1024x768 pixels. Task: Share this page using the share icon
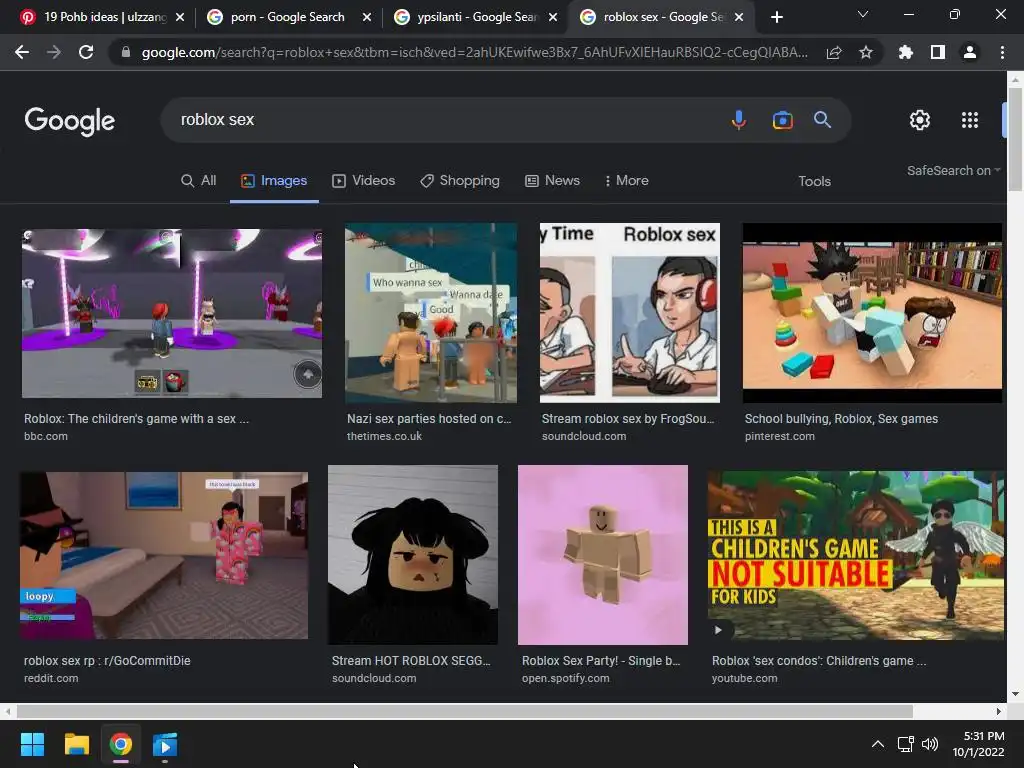[834, 52]
